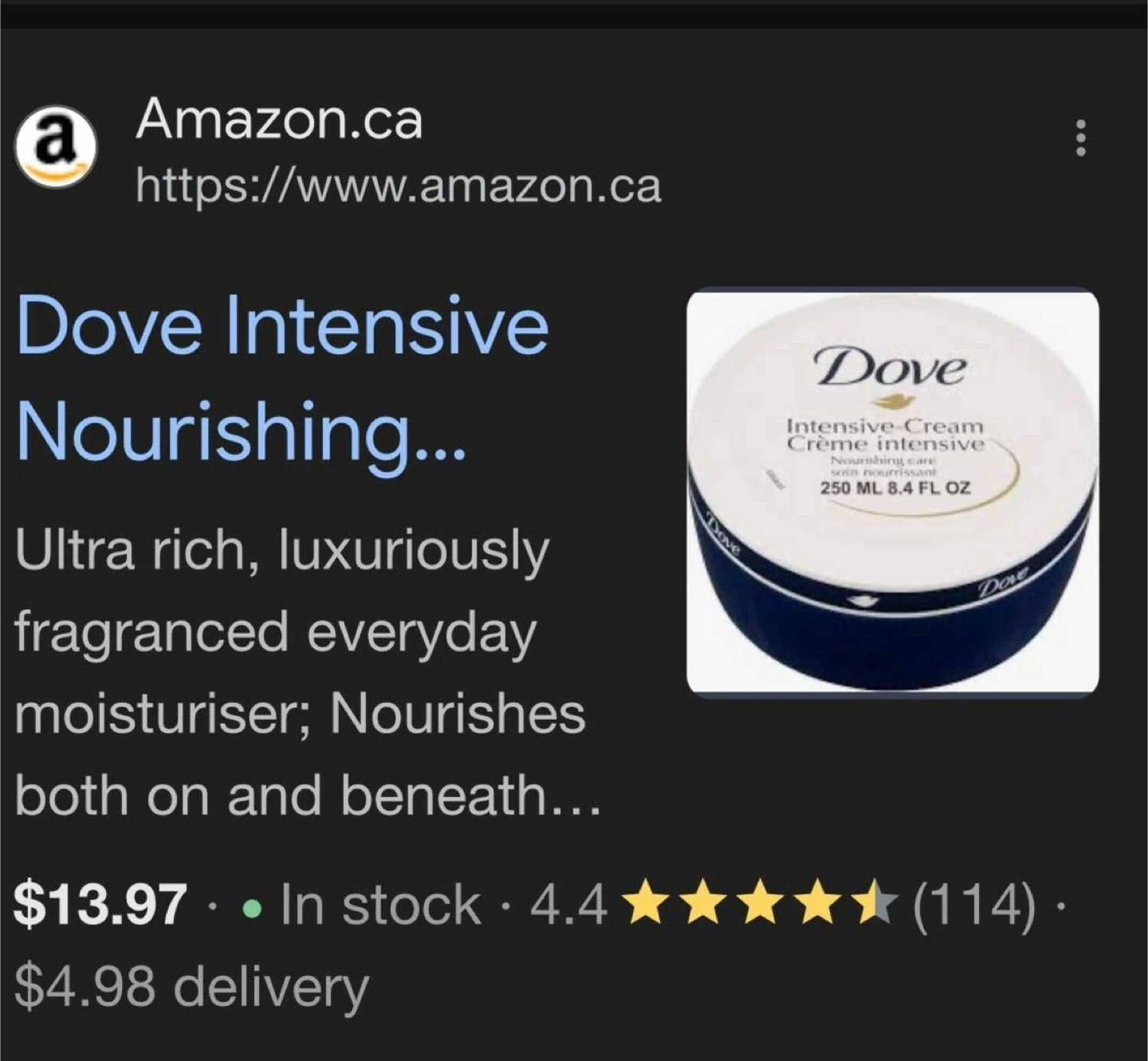Image resolution: width=1148 pixels, height=1061 pixels.
Task: Click the (114) review count
Action: 974,906
